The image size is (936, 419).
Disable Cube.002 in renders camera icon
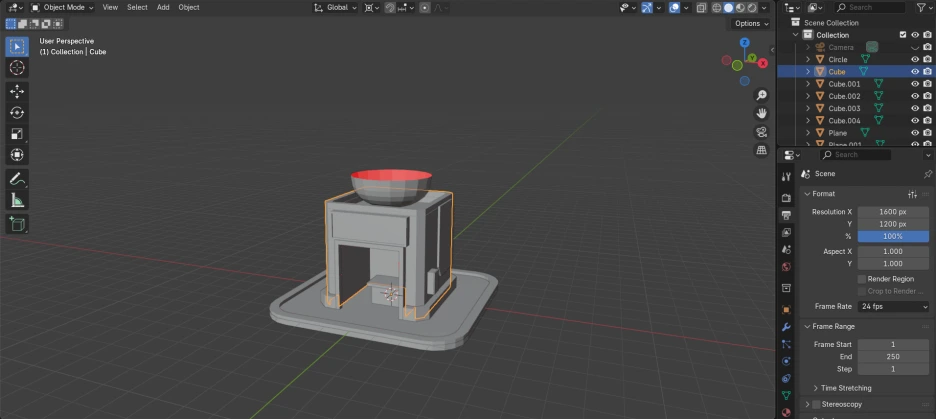click(x=927, y=96)
